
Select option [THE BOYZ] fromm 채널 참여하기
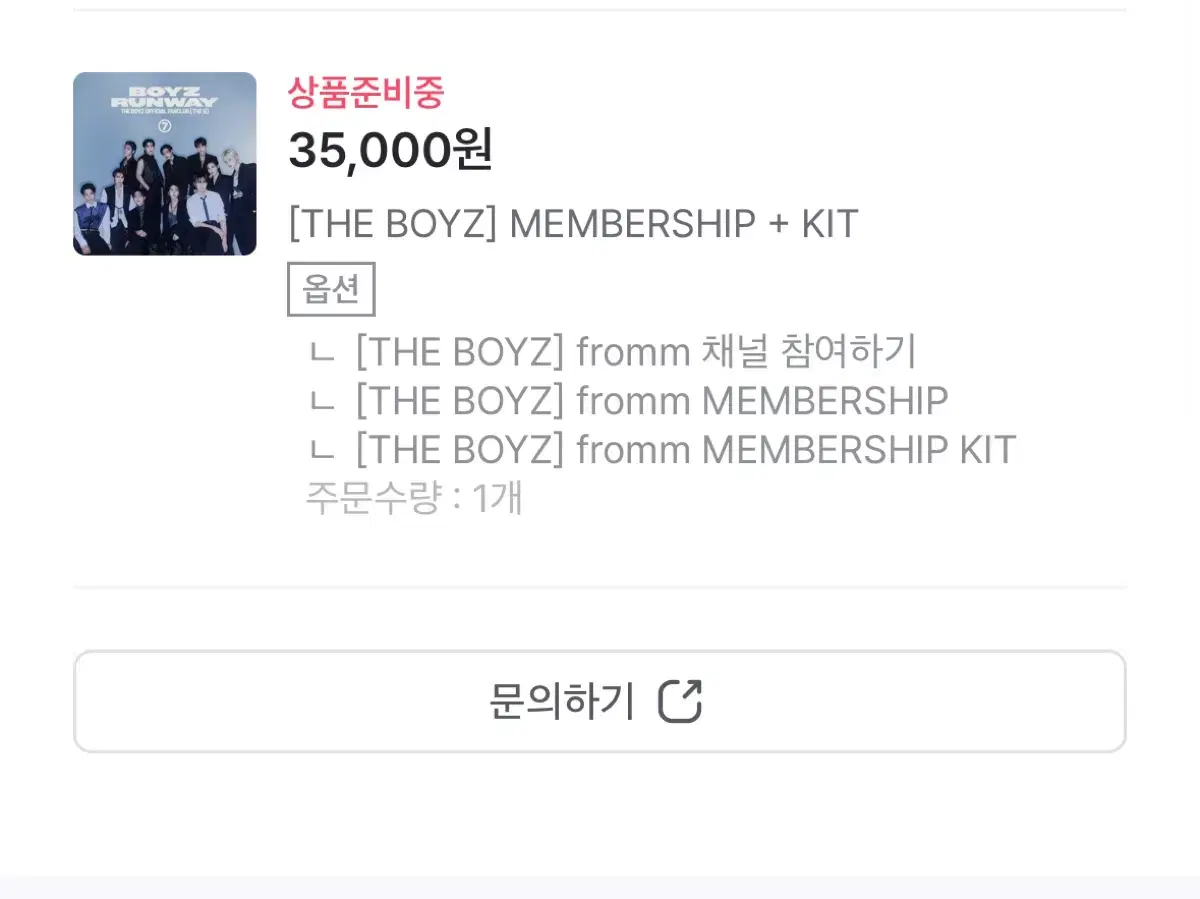pos(636,352)
